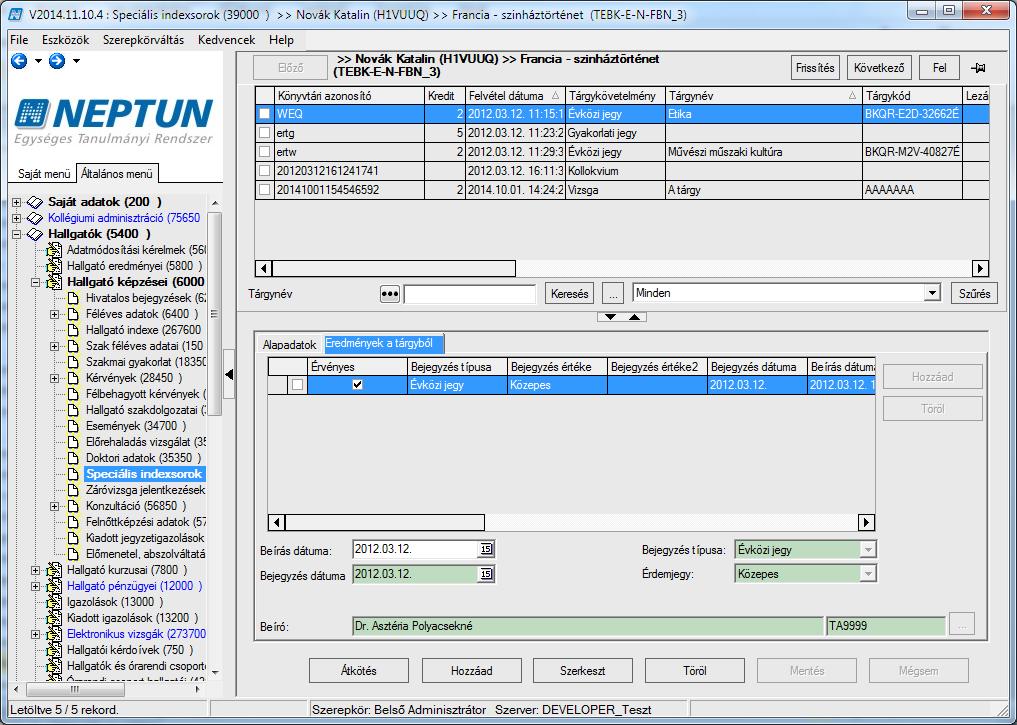Click the Szerkeszt button

(582, 671)
